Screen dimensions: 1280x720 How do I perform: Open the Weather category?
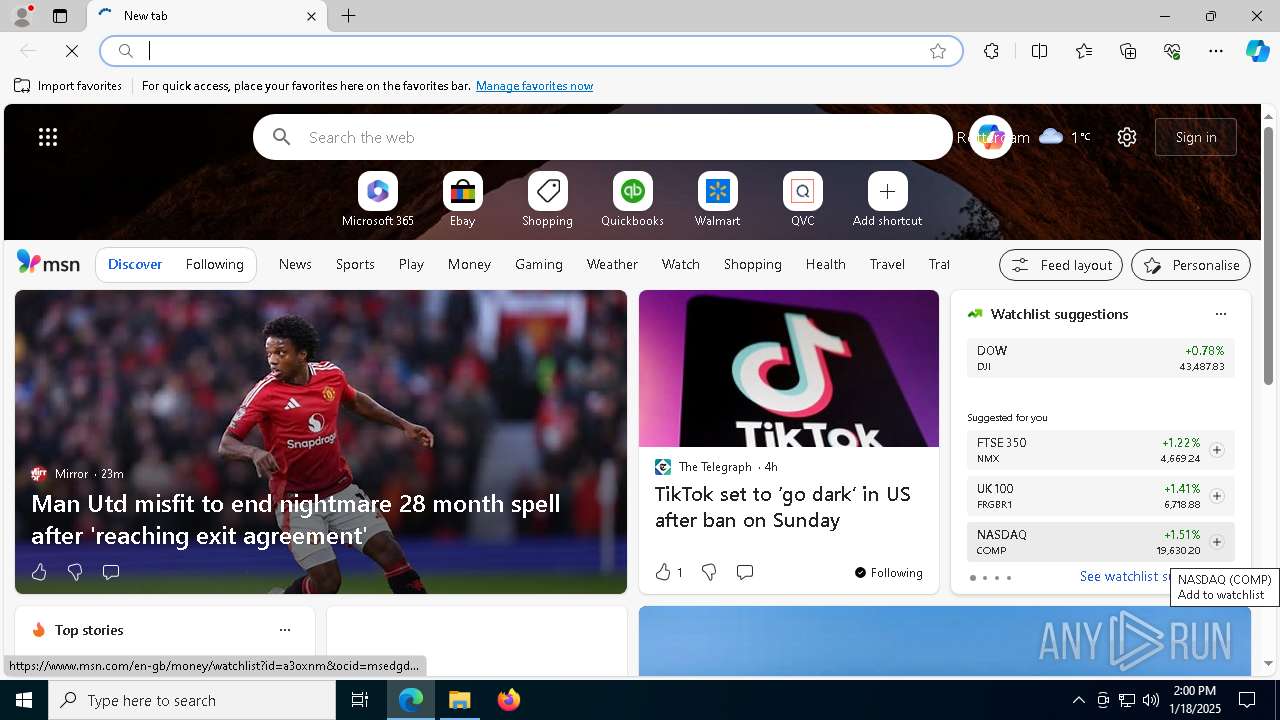[x=612, y=264]
